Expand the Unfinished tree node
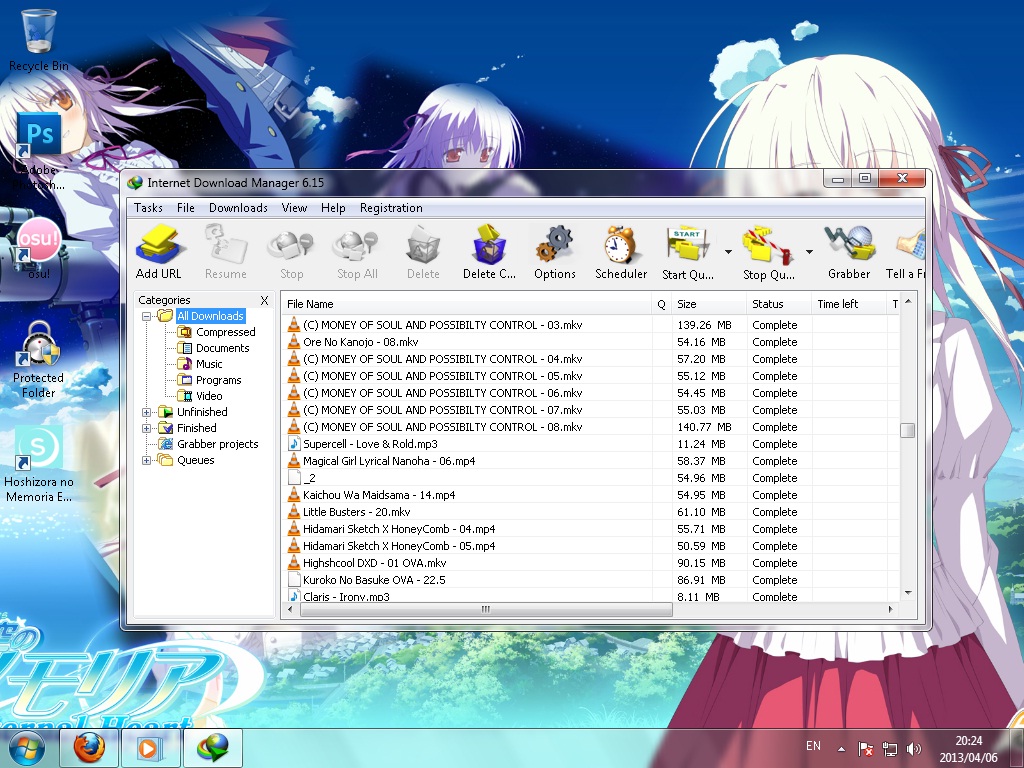 tap(146, 412)
